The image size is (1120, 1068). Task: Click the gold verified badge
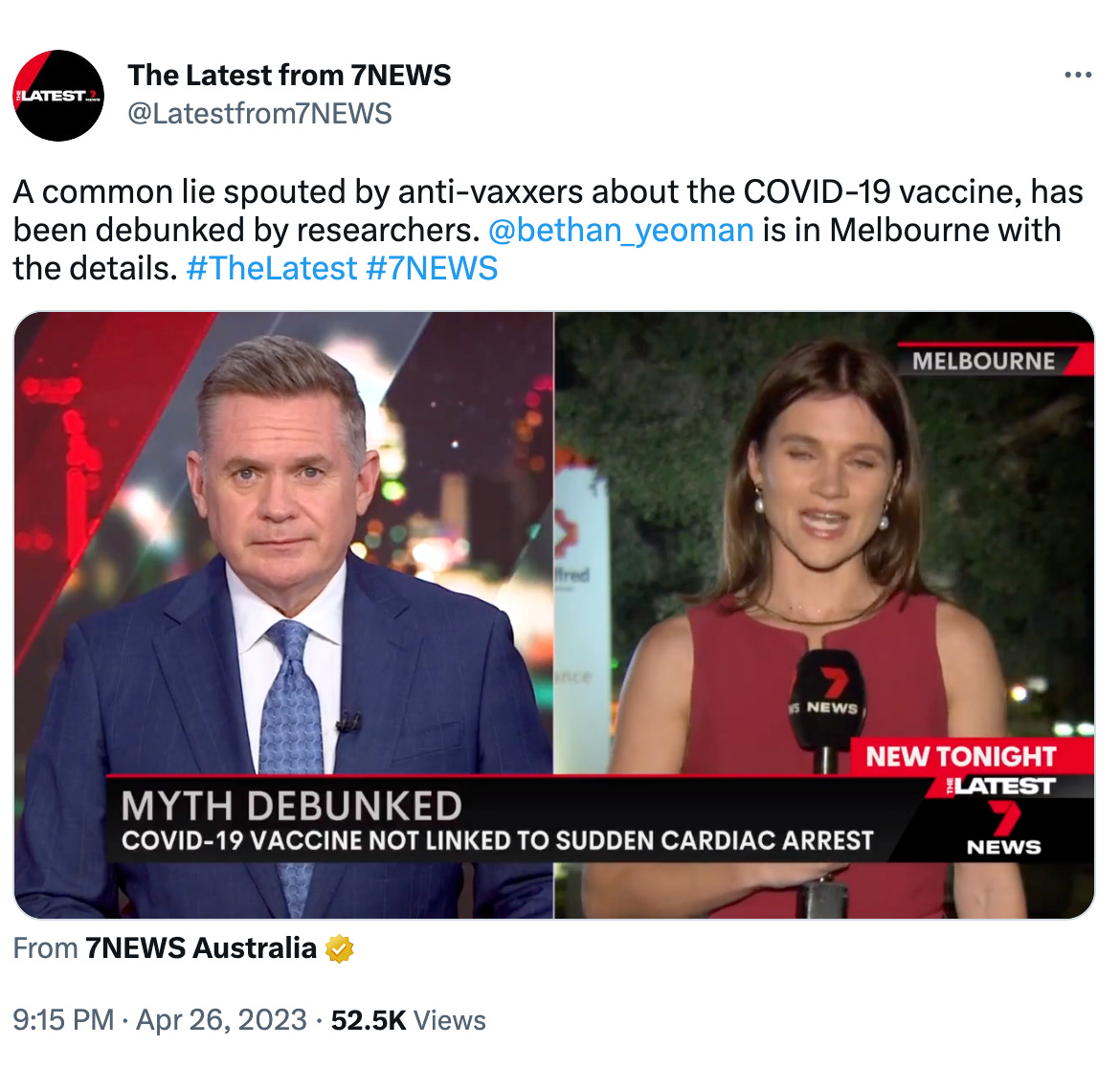[339, 948]
